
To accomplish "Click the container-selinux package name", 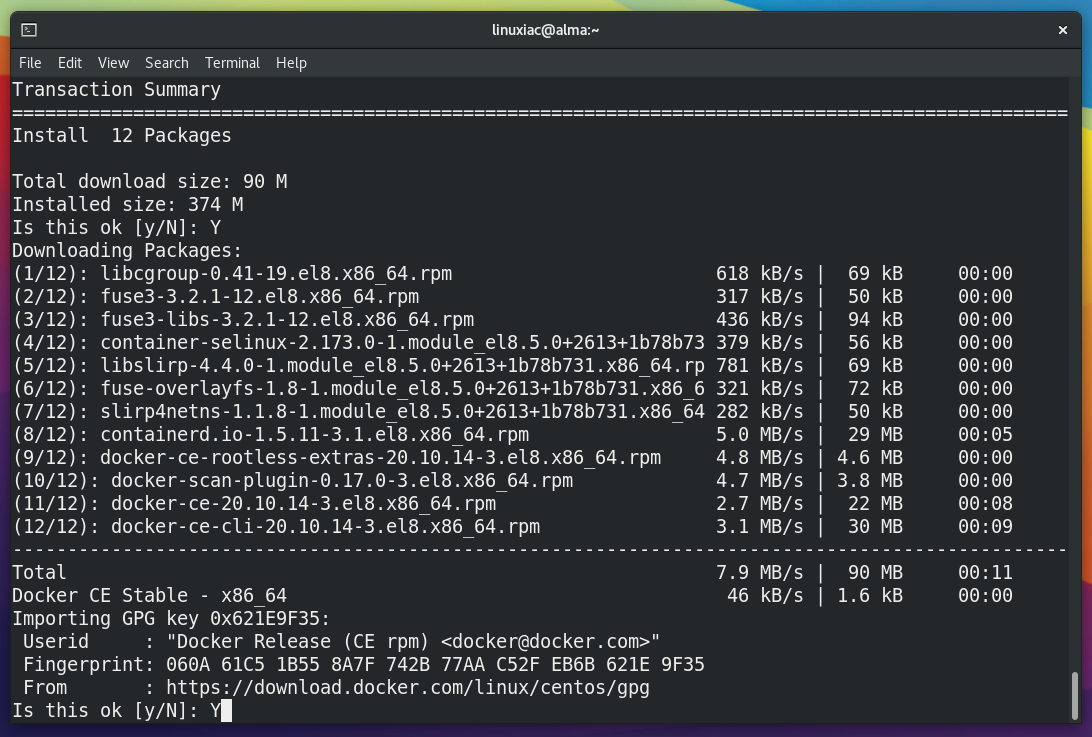I will (403, 343).
